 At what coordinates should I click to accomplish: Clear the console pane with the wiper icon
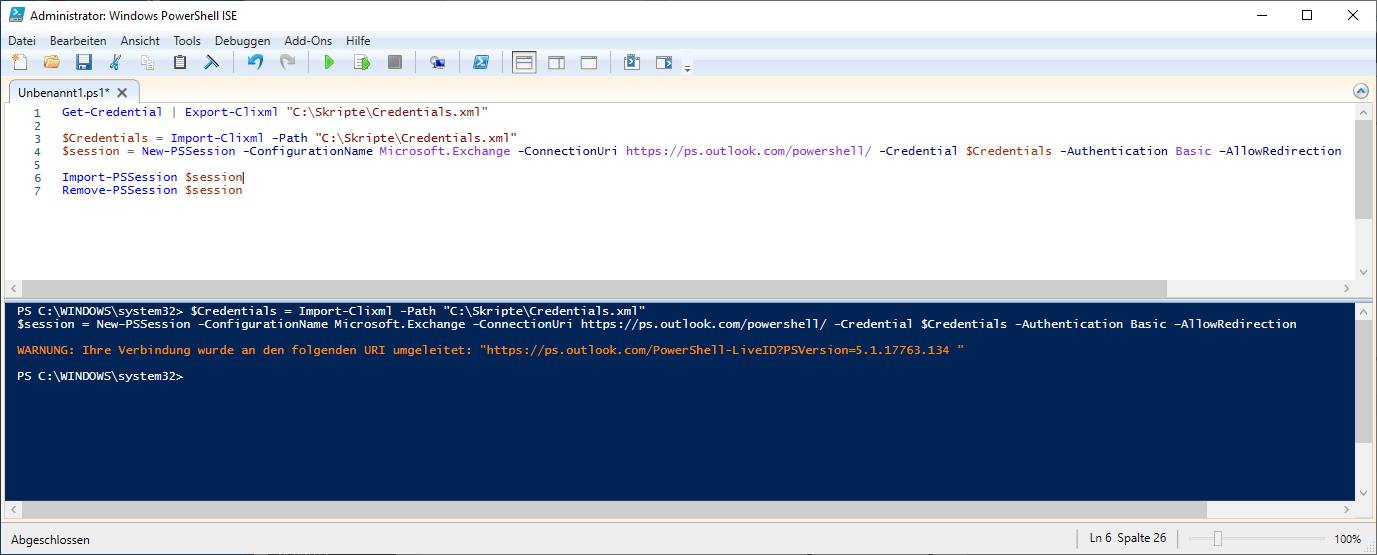point(212,62)
